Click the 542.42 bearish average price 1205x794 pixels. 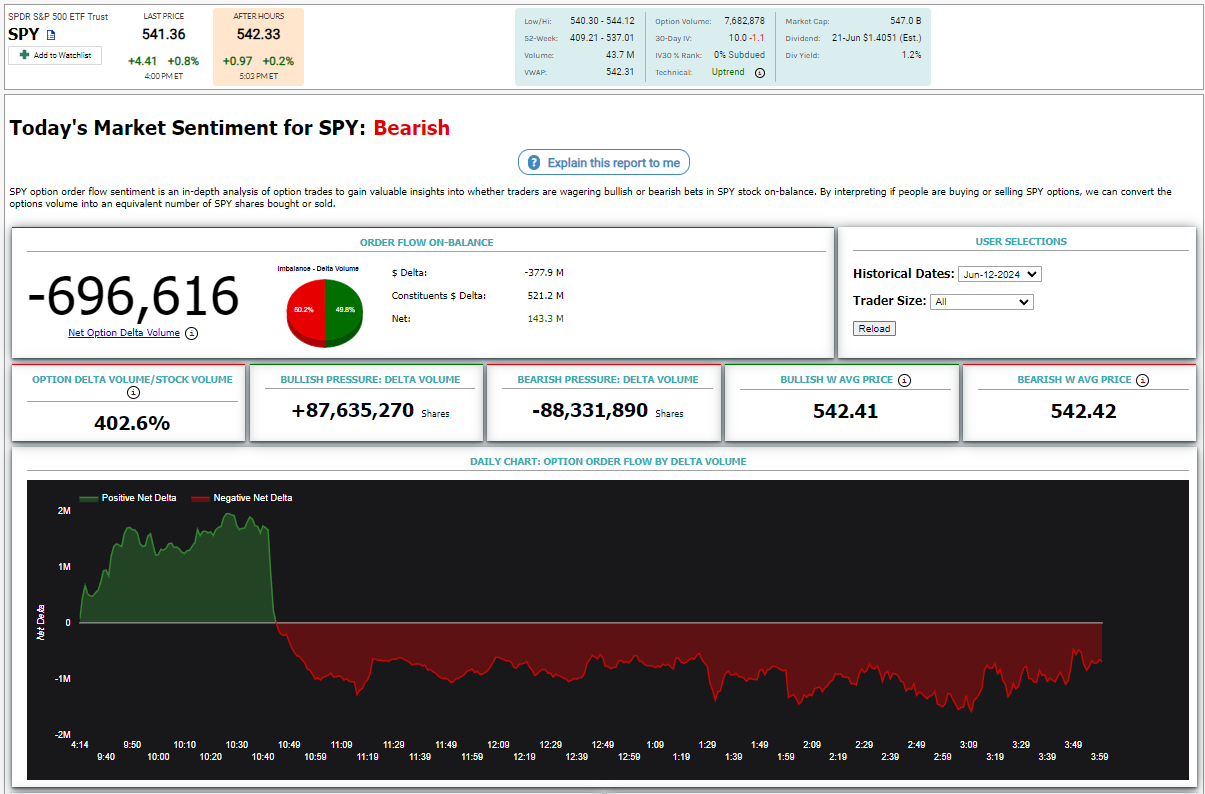click(1083, 411)
